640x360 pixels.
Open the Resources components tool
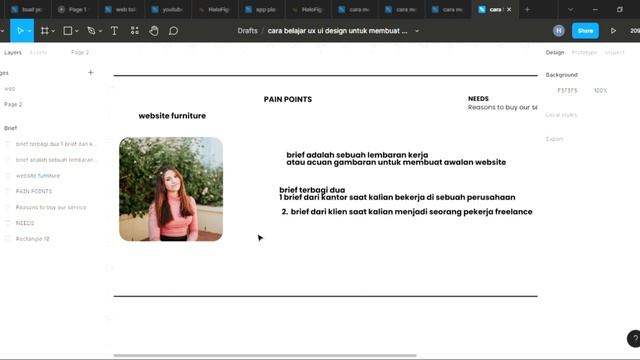[x=135, y=31]
